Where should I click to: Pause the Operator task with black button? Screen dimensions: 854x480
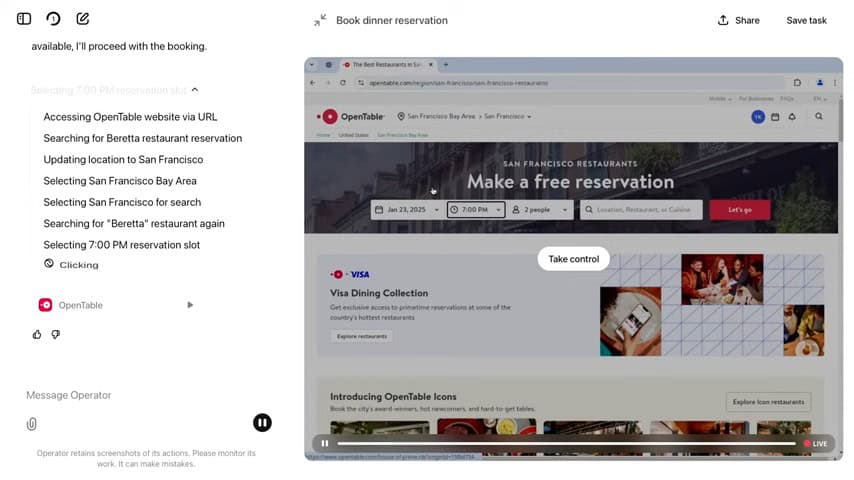tap(262, 423)
